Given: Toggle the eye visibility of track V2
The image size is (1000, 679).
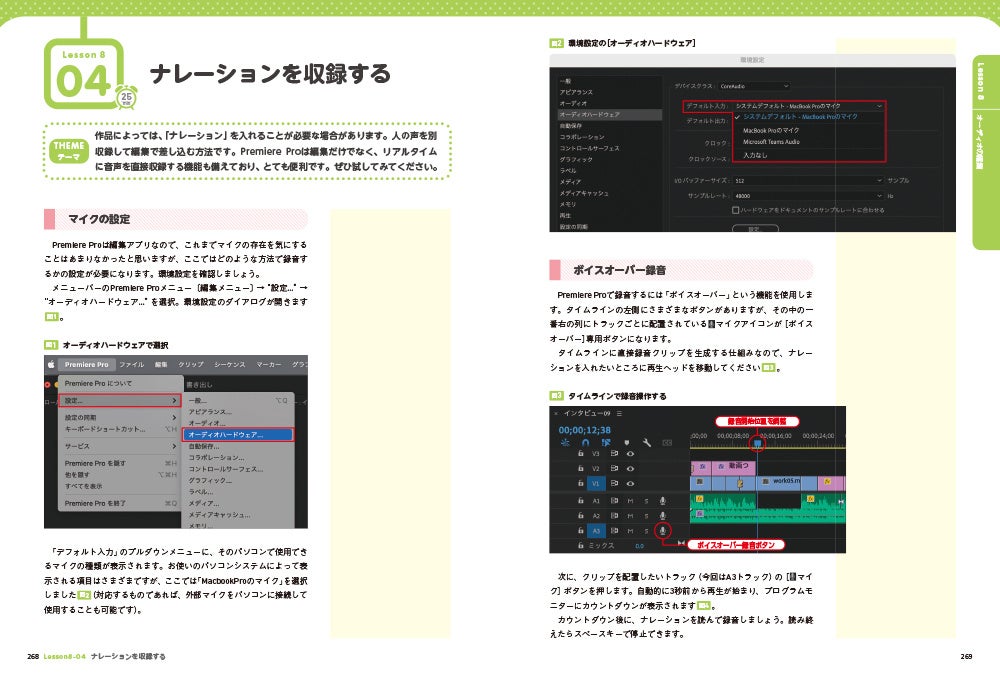Looking at the screenshot, I should pos(630,469).
